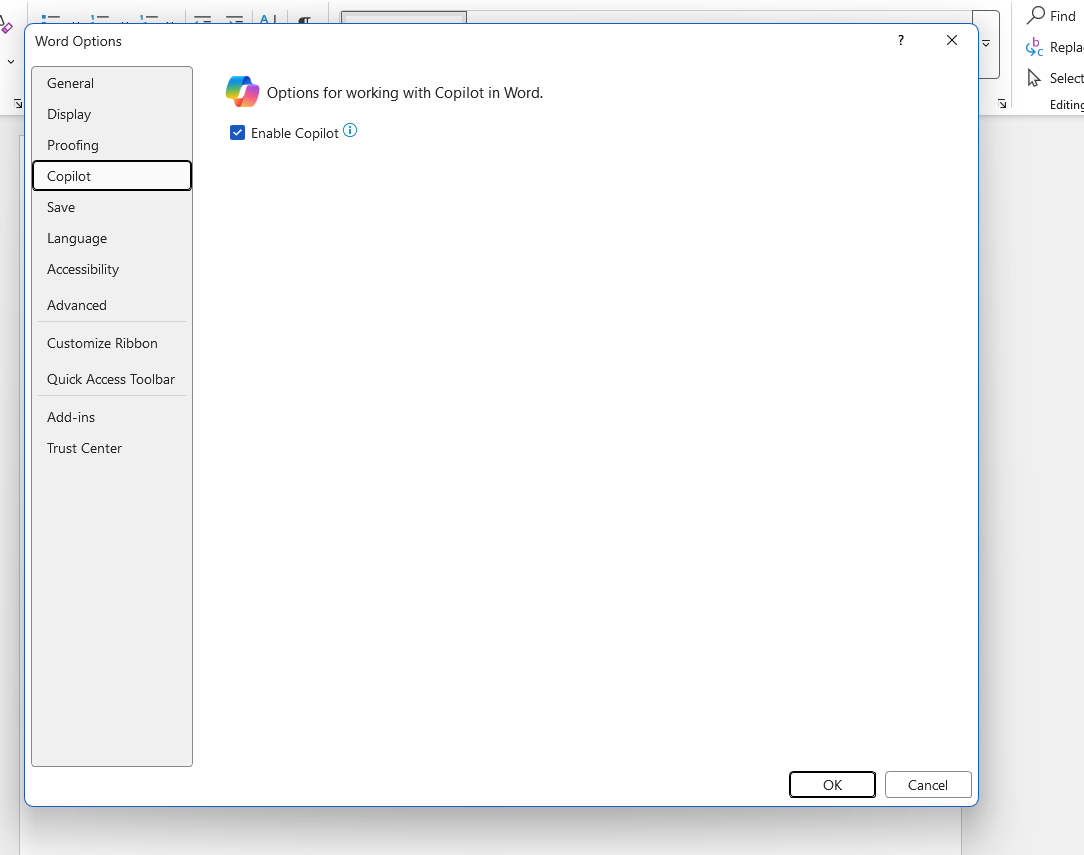Click the 'Word Options' dialog title
Screen dimensions: 1084x855
pyautogui.click(x=78, y=41)
